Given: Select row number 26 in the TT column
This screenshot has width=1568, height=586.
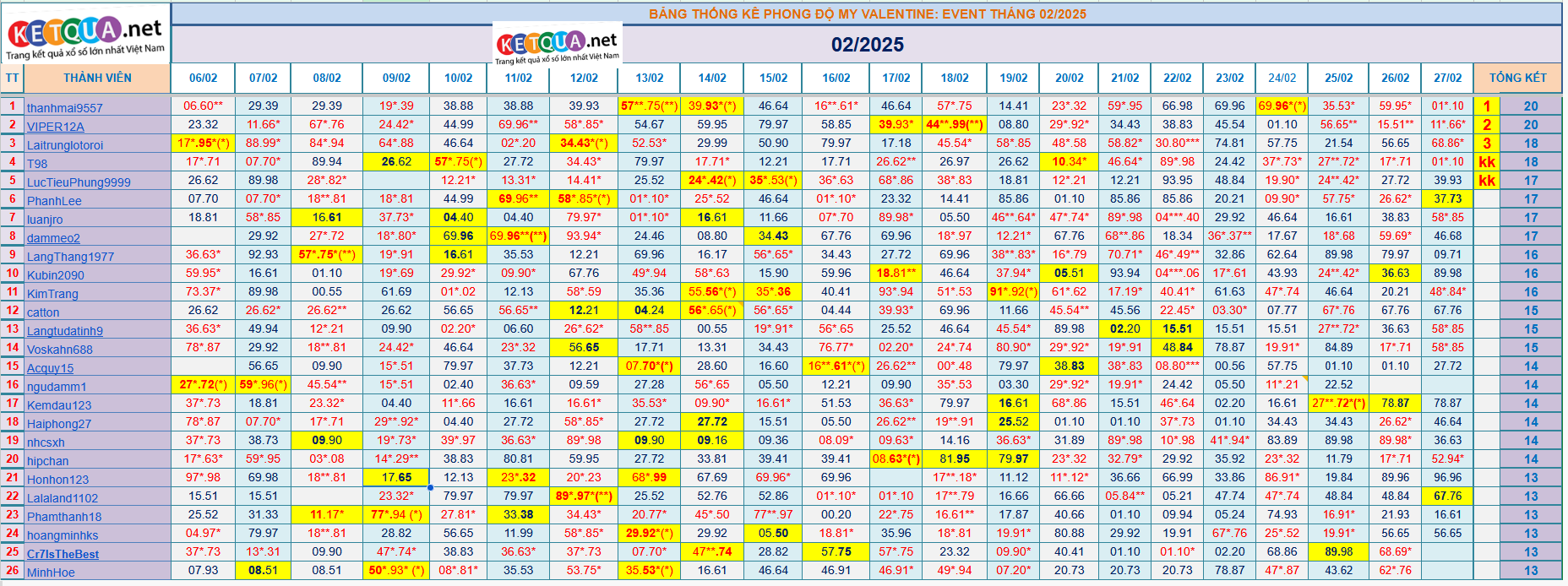Looking at the screenshot, I should point(12,570).
